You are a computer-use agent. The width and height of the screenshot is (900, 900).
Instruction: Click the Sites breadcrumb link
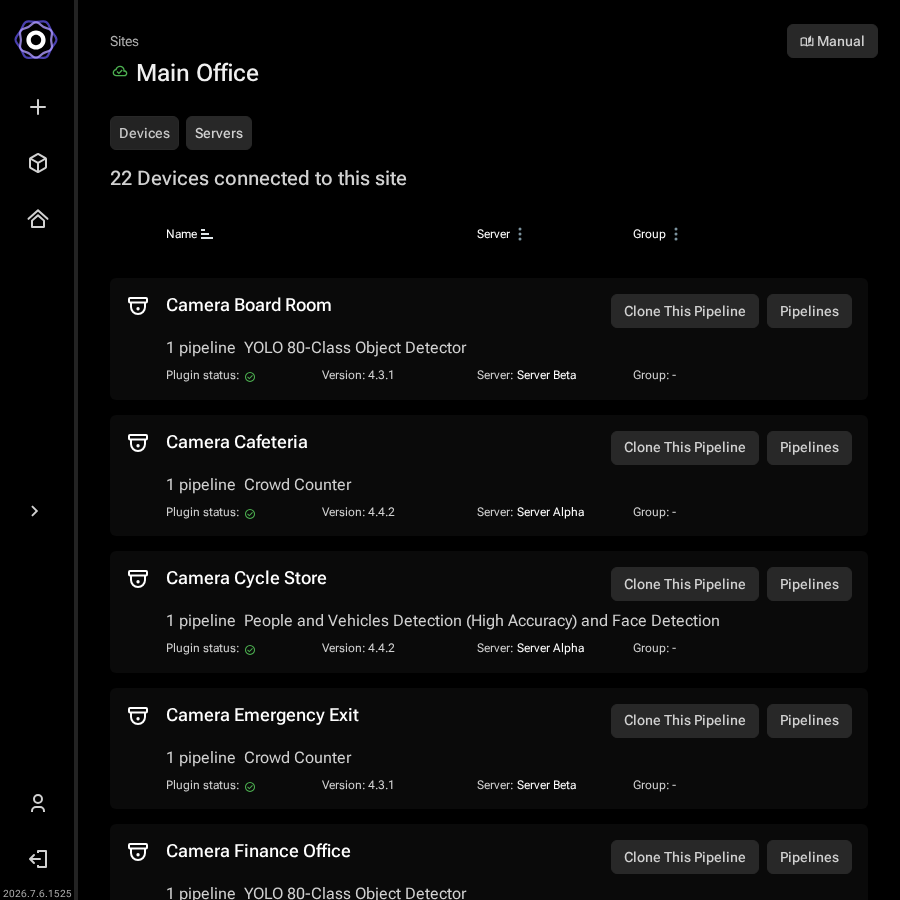pyautogui.click(x=124, y=41)
